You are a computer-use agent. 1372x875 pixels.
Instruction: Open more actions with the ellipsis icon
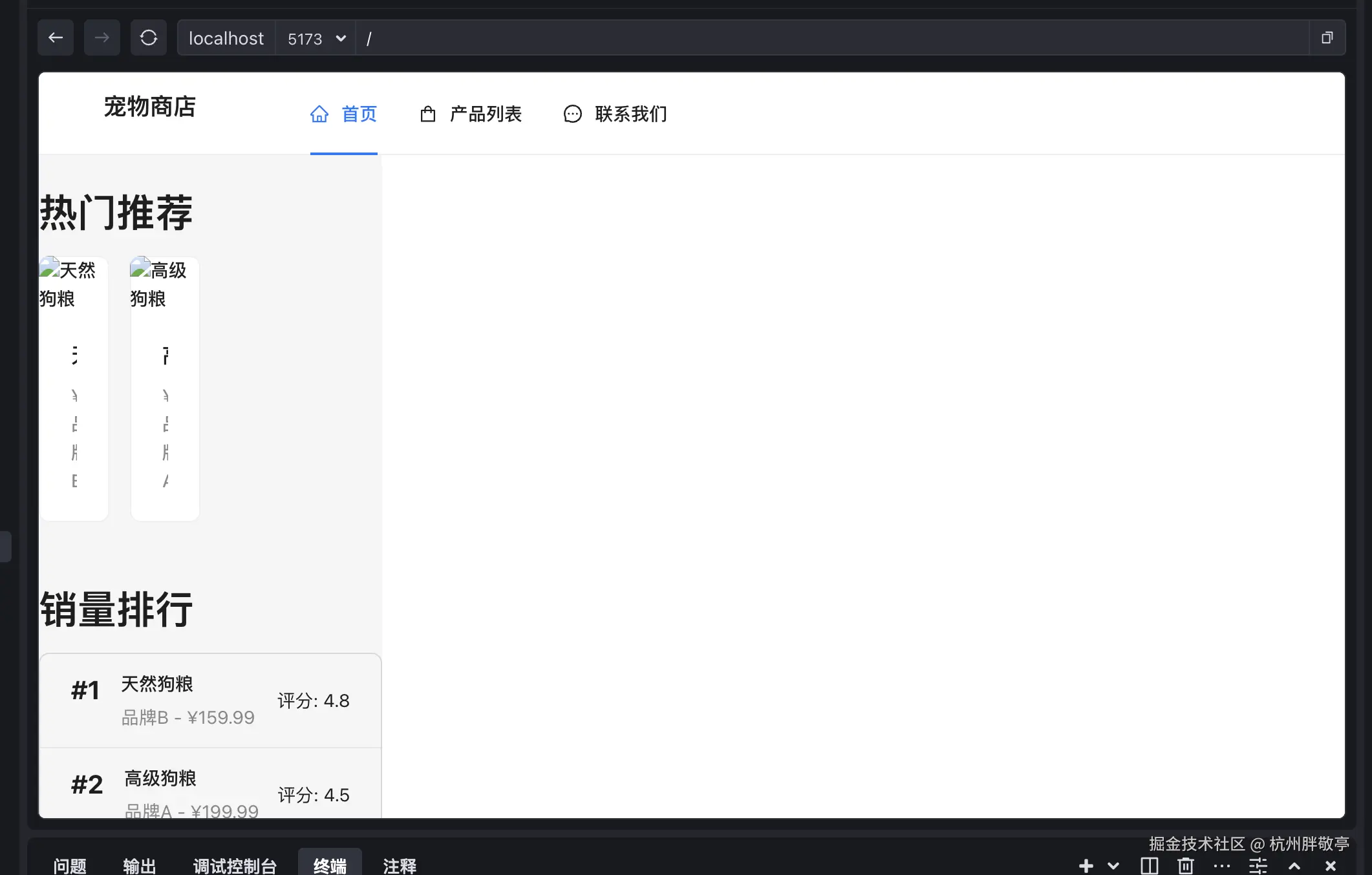(x=1222, y=866)
